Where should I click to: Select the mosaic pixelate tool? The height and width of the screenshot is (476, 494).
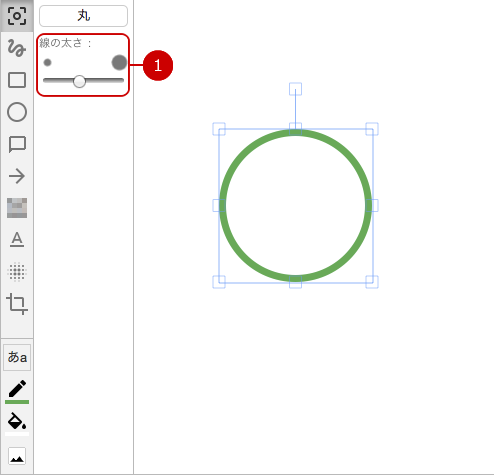pos(17,208)
